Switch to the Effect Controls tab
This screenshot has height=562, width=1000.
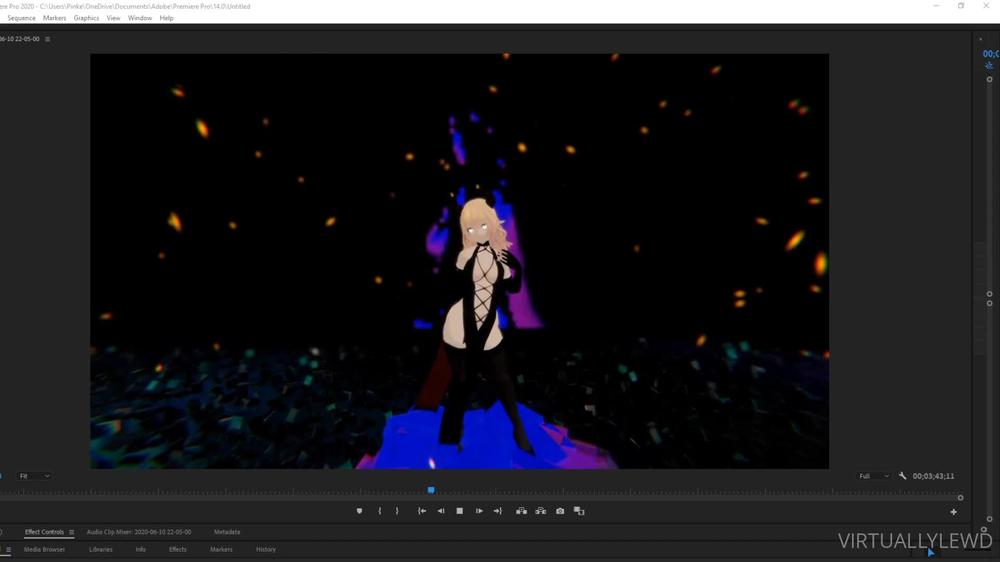click(44, 532)
